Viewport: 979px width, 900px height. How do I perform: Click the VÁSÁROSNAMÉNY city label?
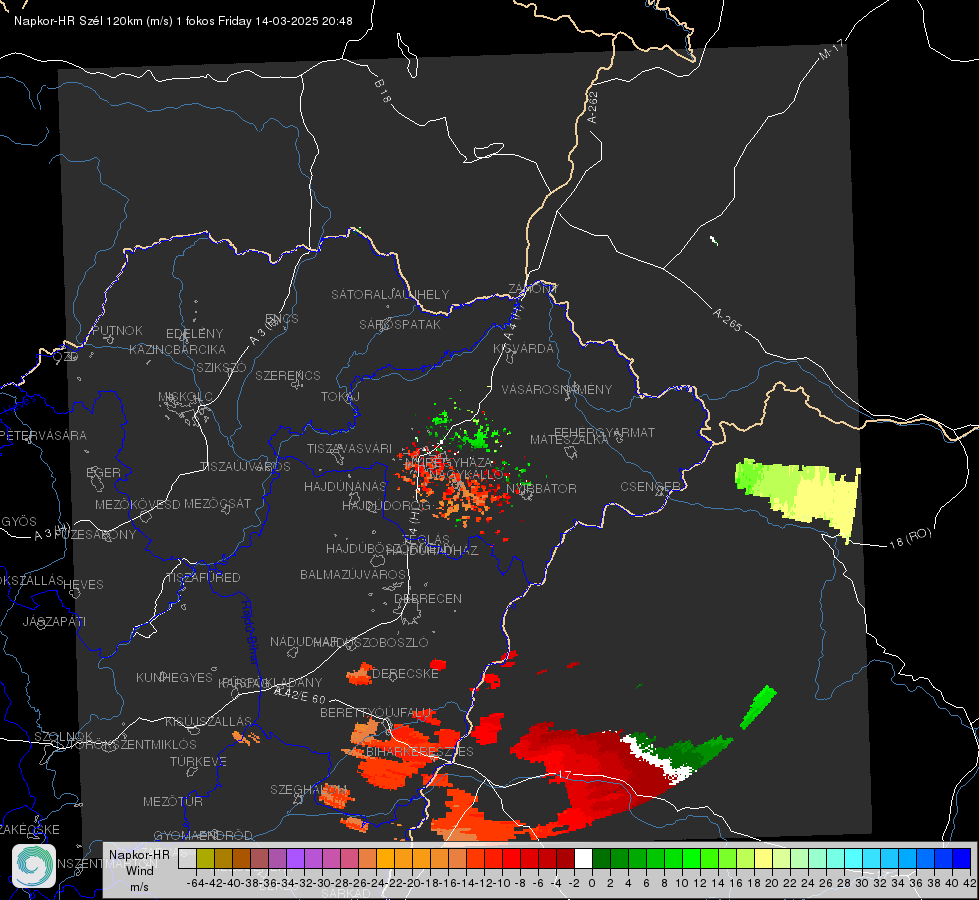pos(557,389)
